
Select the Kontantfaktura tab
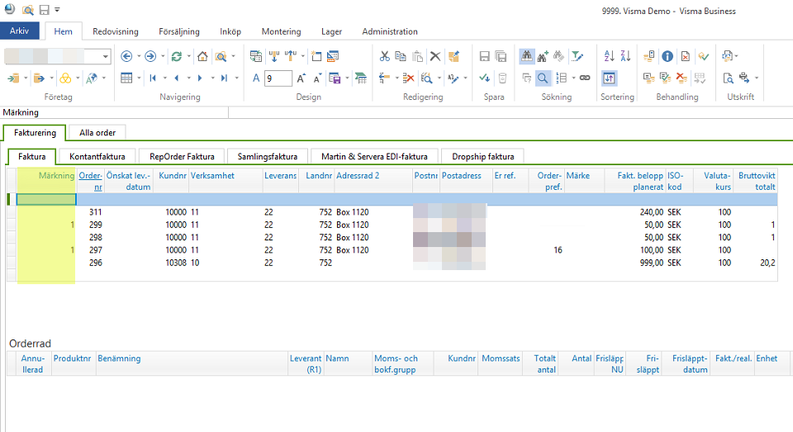pyautogui.click(x=97, y=156)
